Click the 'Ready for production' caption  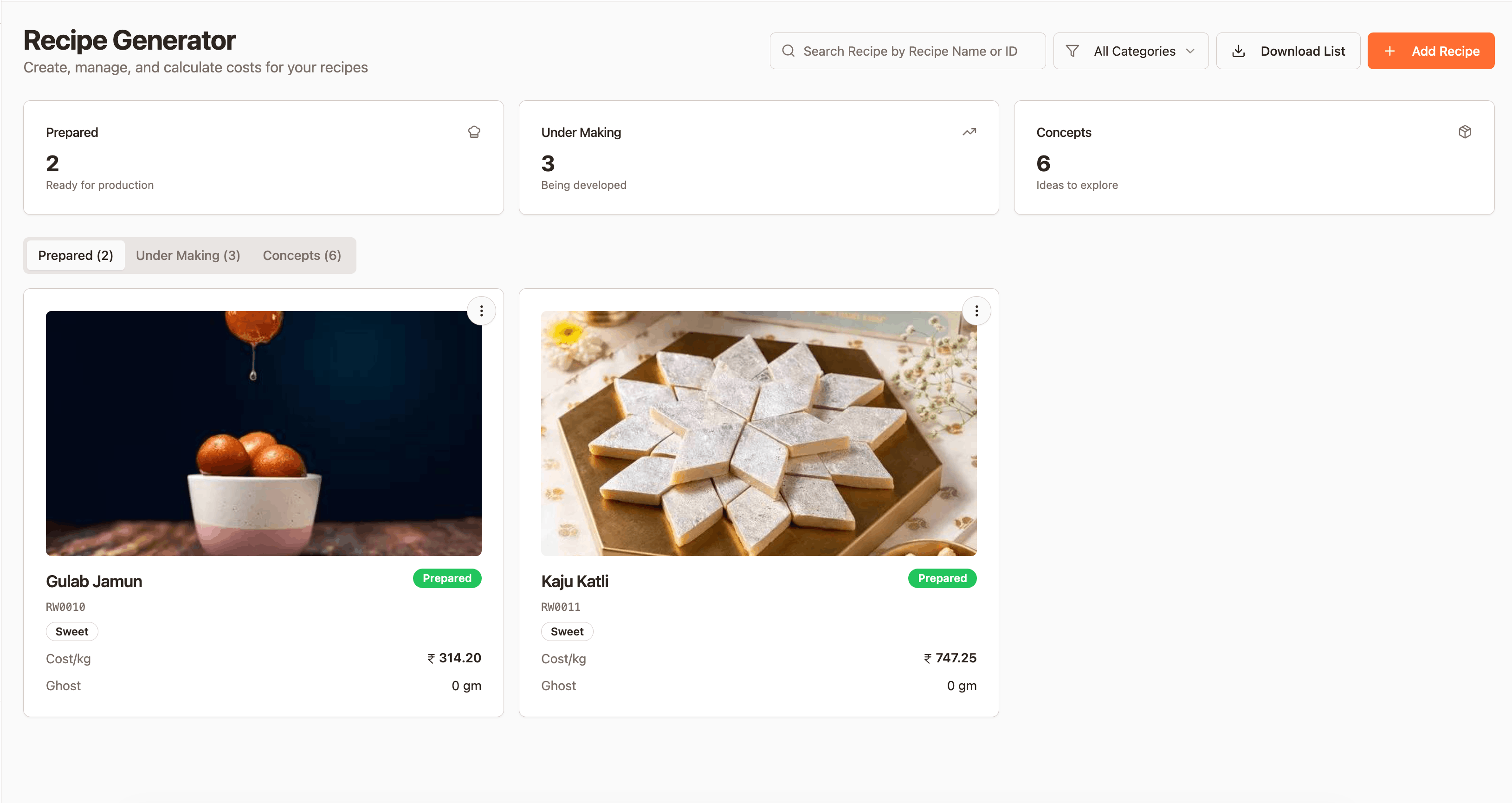[x=100, y=185]
